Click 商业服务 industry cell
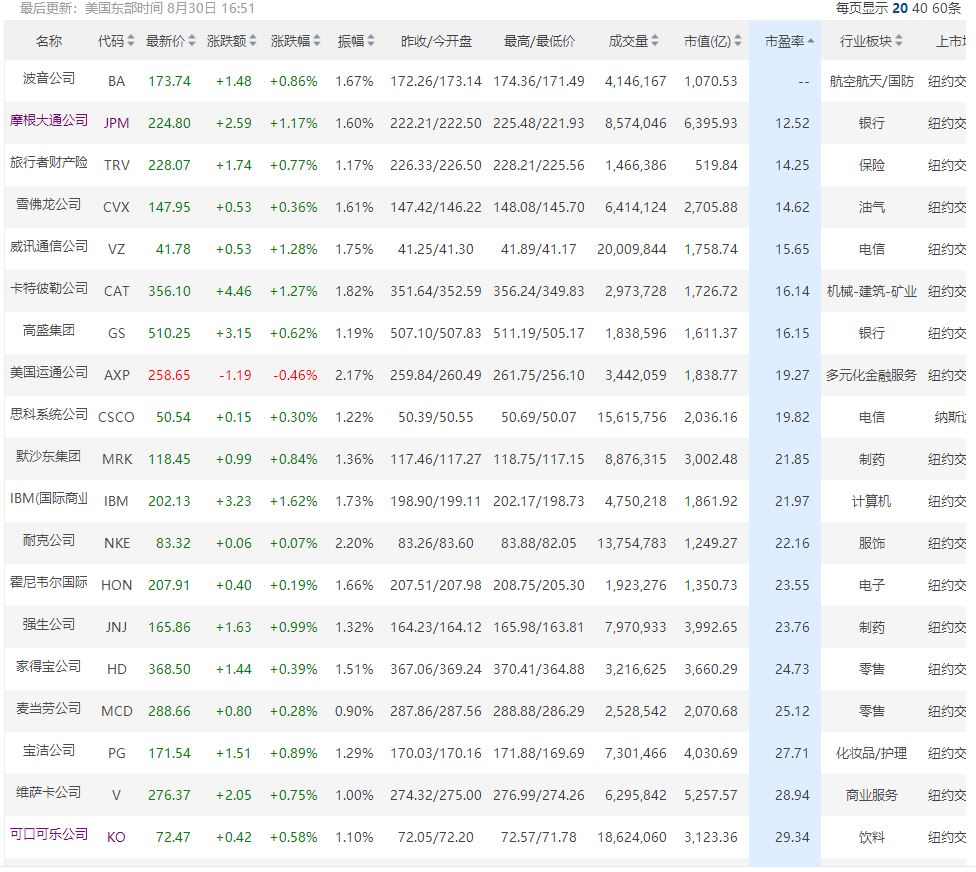Screen dimensions: 976x872 pyautogui.click(x=871, y=795)
